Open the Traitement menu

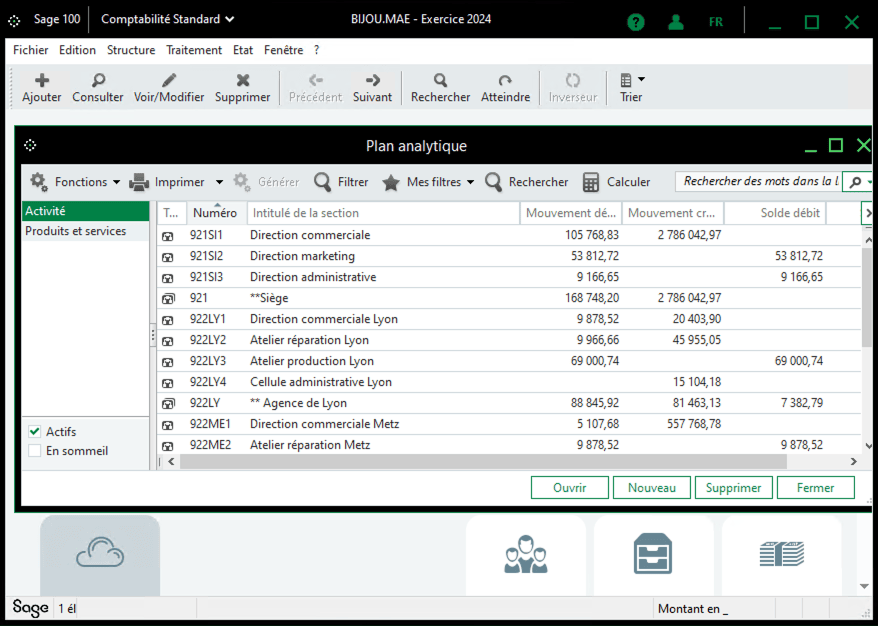pyautogui.click(x=194, y=50)
